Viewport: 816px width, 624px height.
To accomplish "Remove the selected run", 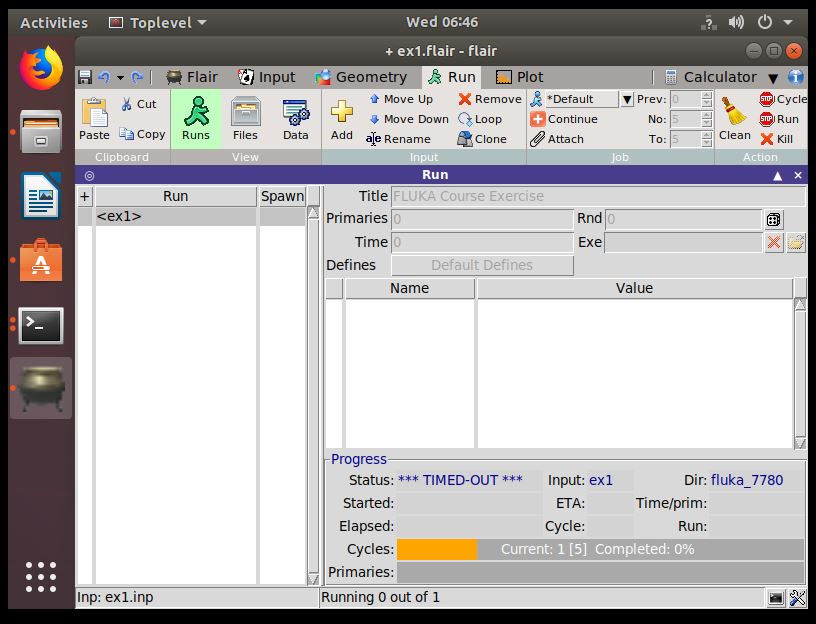I will (490, 99).
